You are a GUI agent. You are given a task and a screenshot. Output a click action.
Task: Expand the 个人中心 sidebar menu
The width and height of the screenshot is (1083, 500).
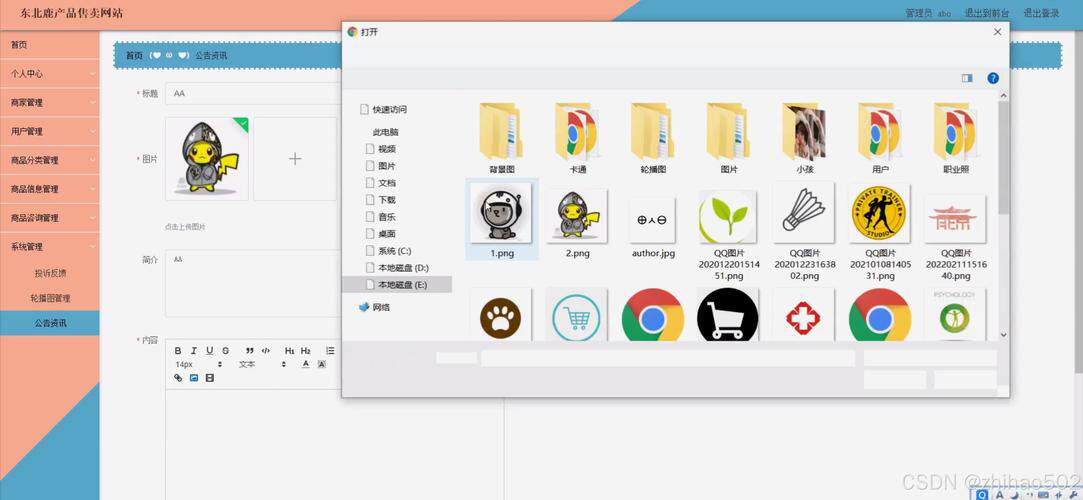pos(50,73)
